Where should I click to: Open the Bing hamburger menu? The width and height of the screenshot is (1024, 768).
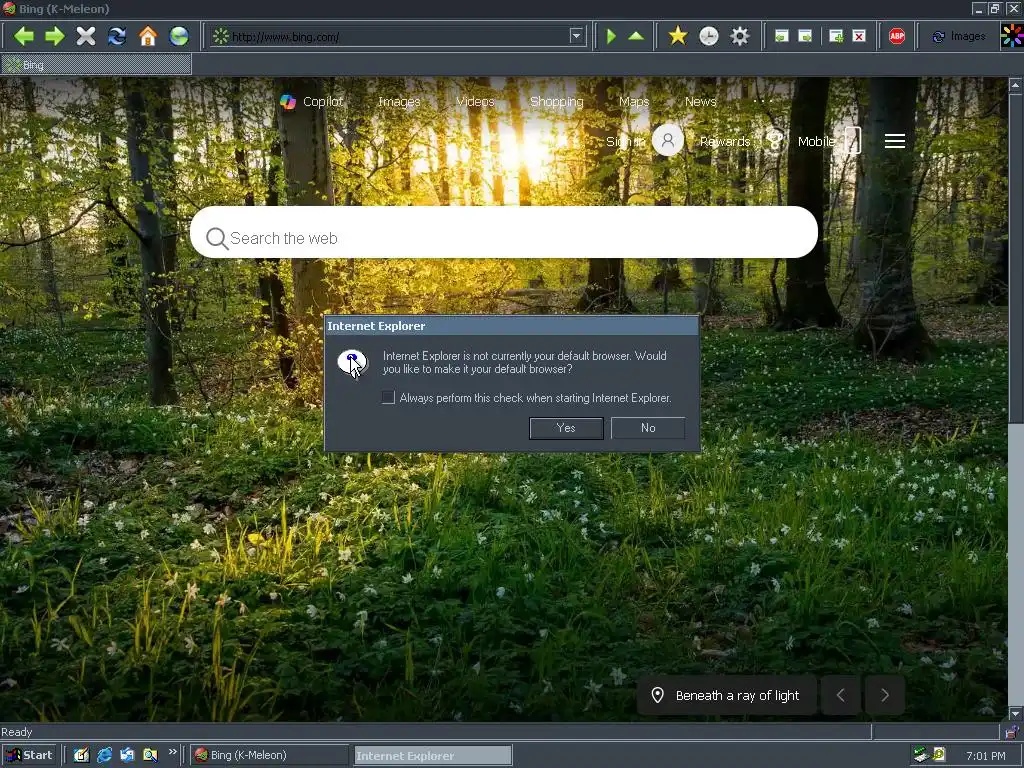pos(895,141)
